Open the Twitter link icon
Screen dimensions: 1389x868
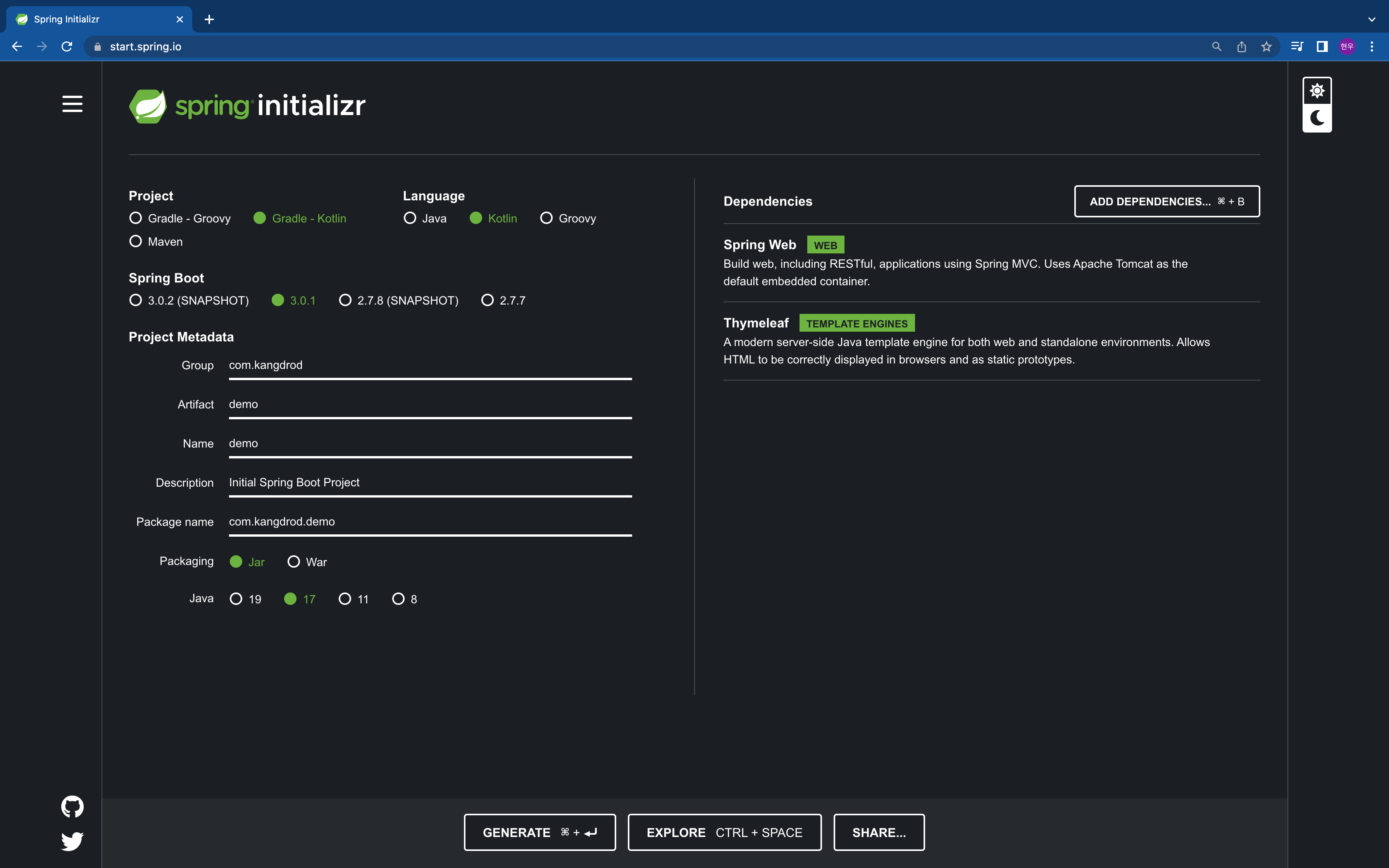point(72,841)
